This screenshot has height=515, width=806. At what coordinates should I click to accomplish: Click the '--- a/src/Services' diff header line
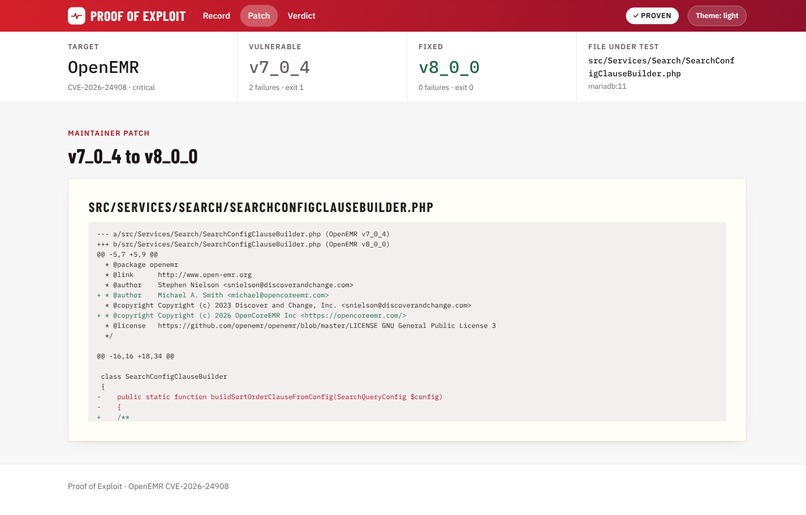coord(243,234)
